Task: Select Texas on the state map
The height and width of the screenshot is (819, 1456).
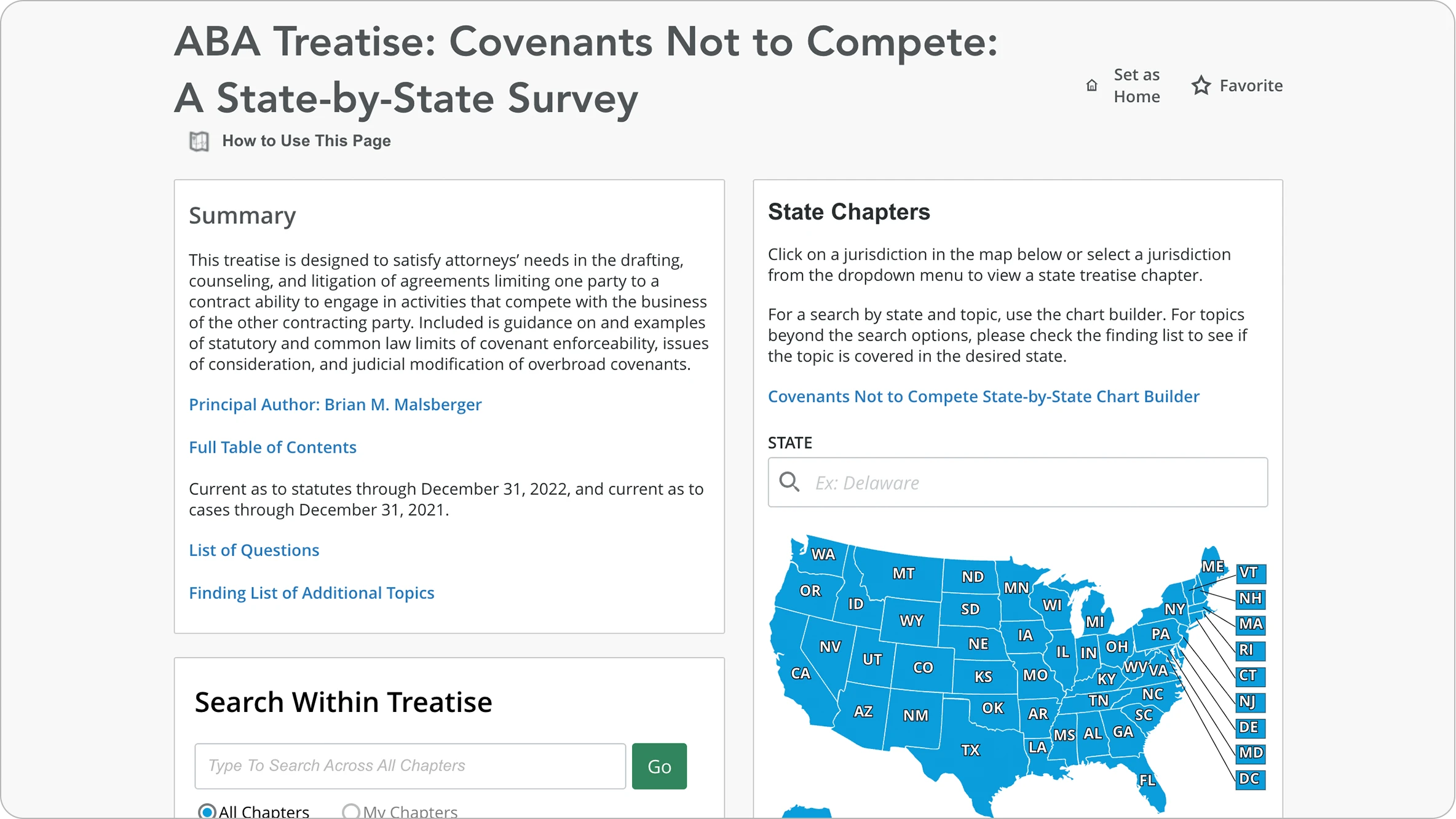Action: (x=970, y=750)
